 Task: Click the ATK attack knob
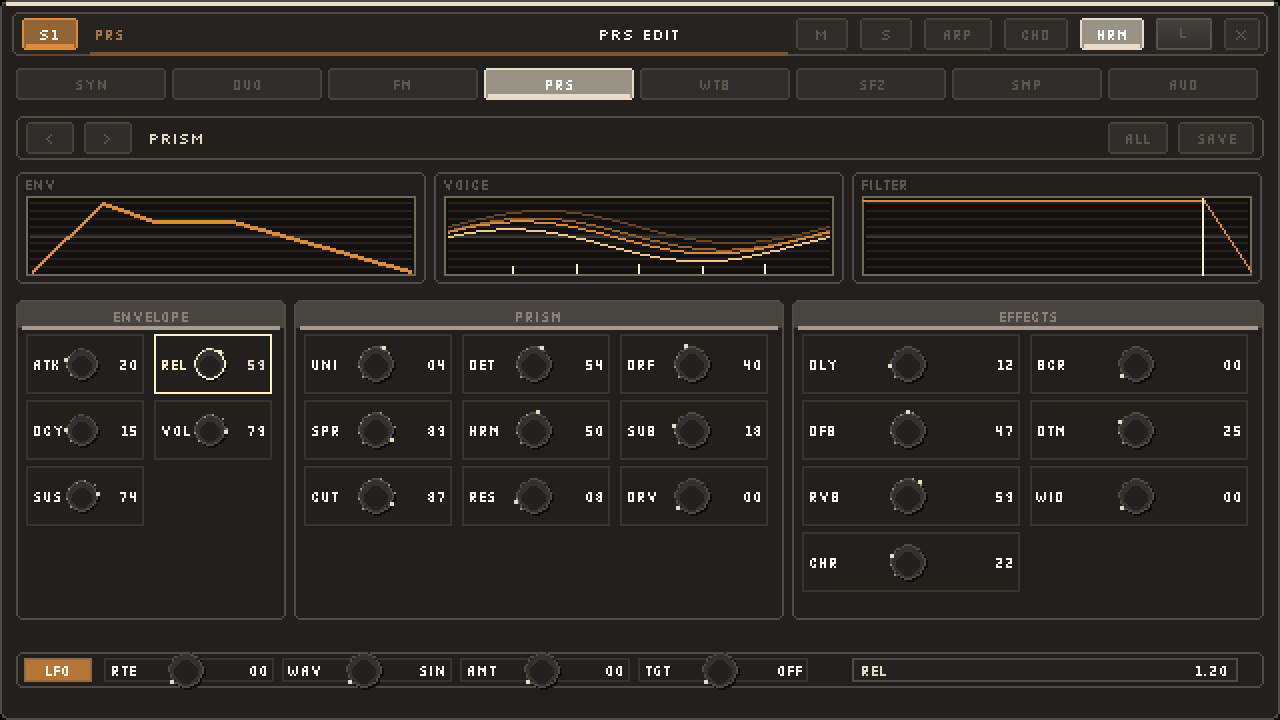tap(82, 365)
